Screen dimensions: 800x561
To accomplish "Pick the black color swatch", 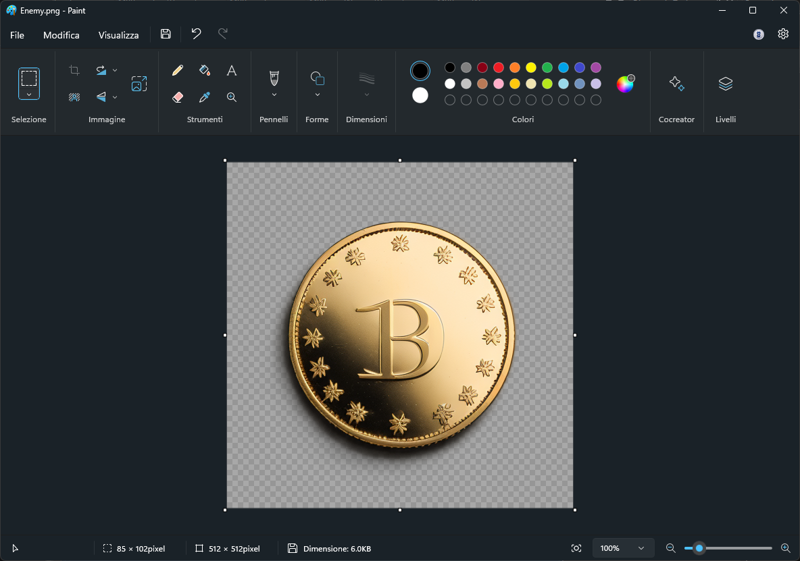I will coord(449,67).
